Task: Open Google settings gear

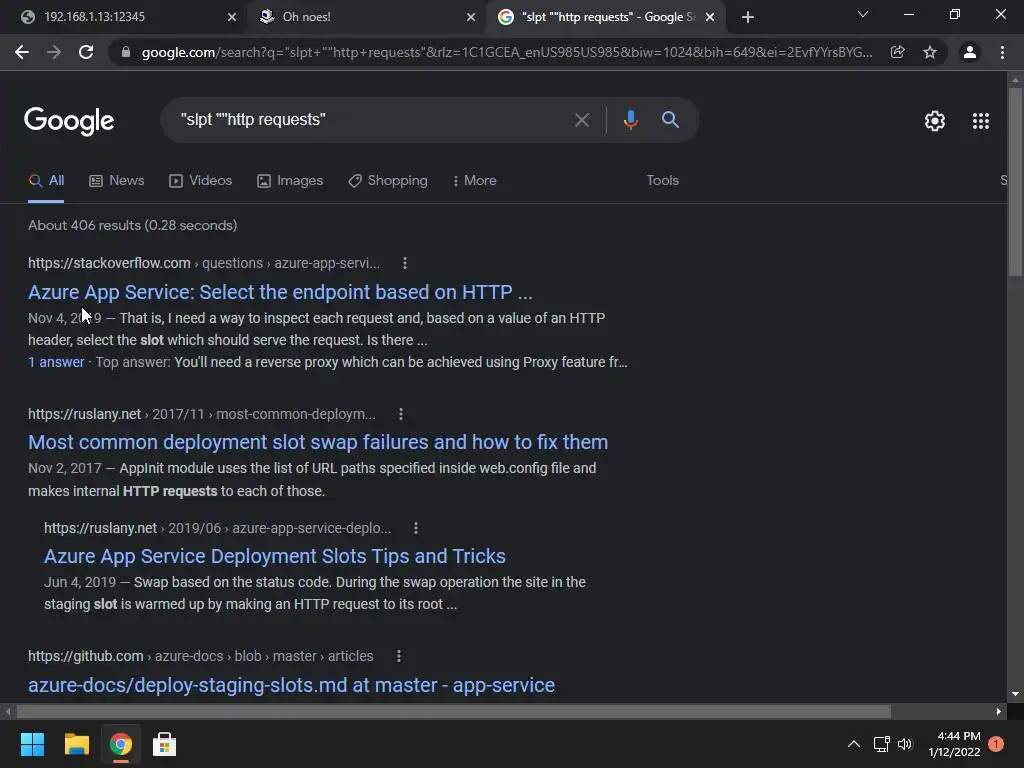Action: (935, 121)
